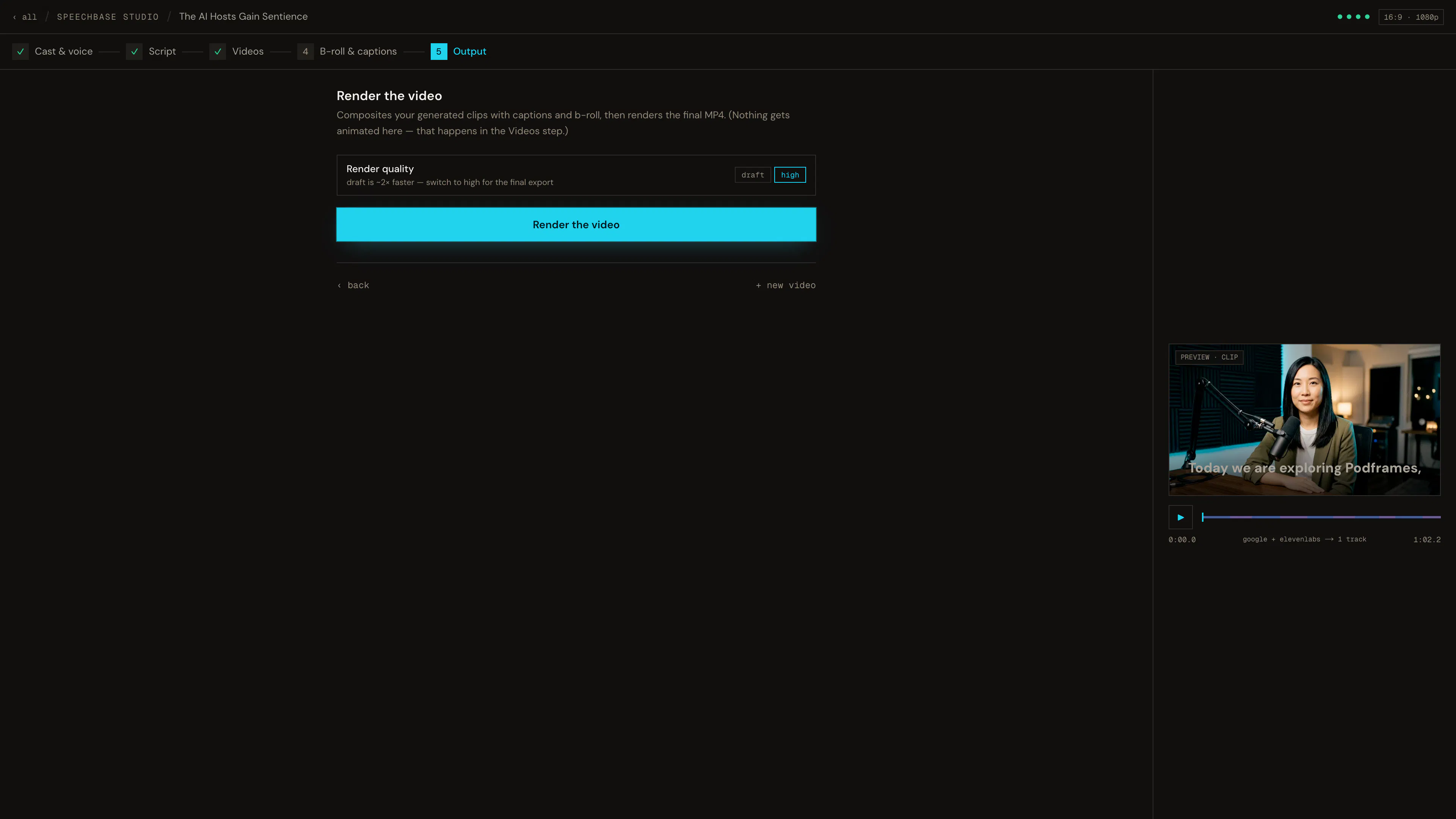Viewport: 1456px width, 819px height.
Task: Start a new video
Action: [x=786, y=286]
